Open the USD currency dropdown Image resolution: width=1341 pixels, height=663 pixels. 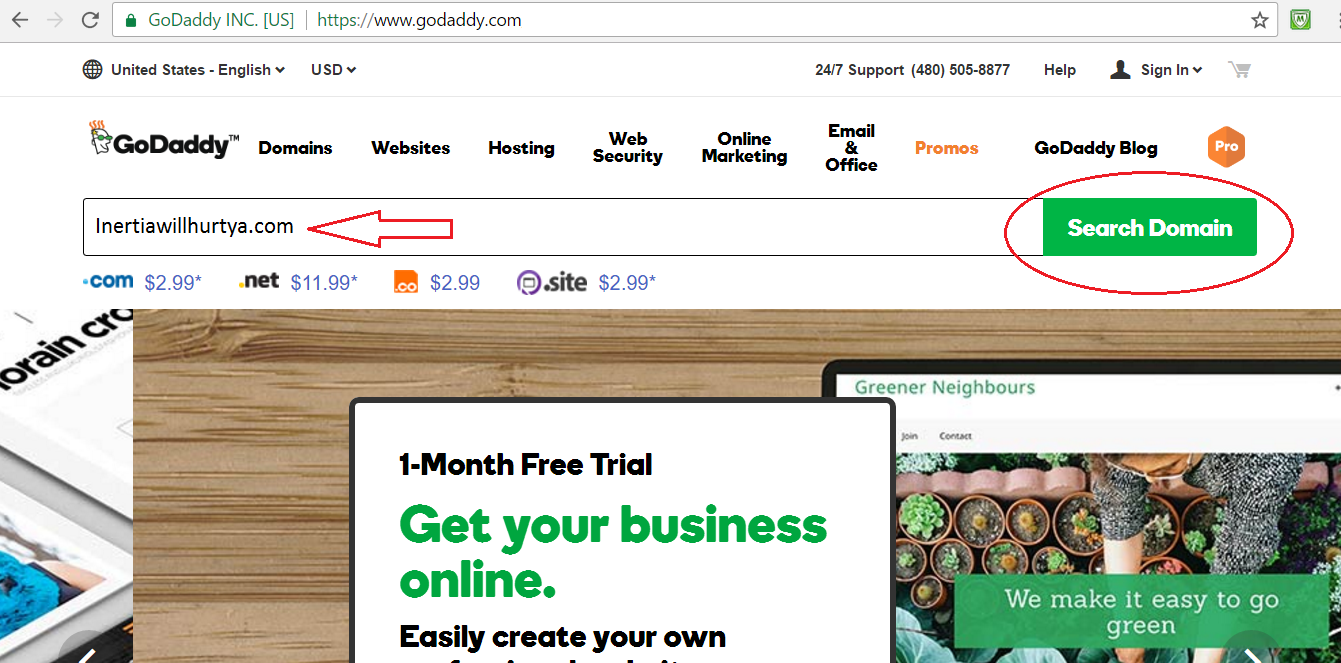334,70
